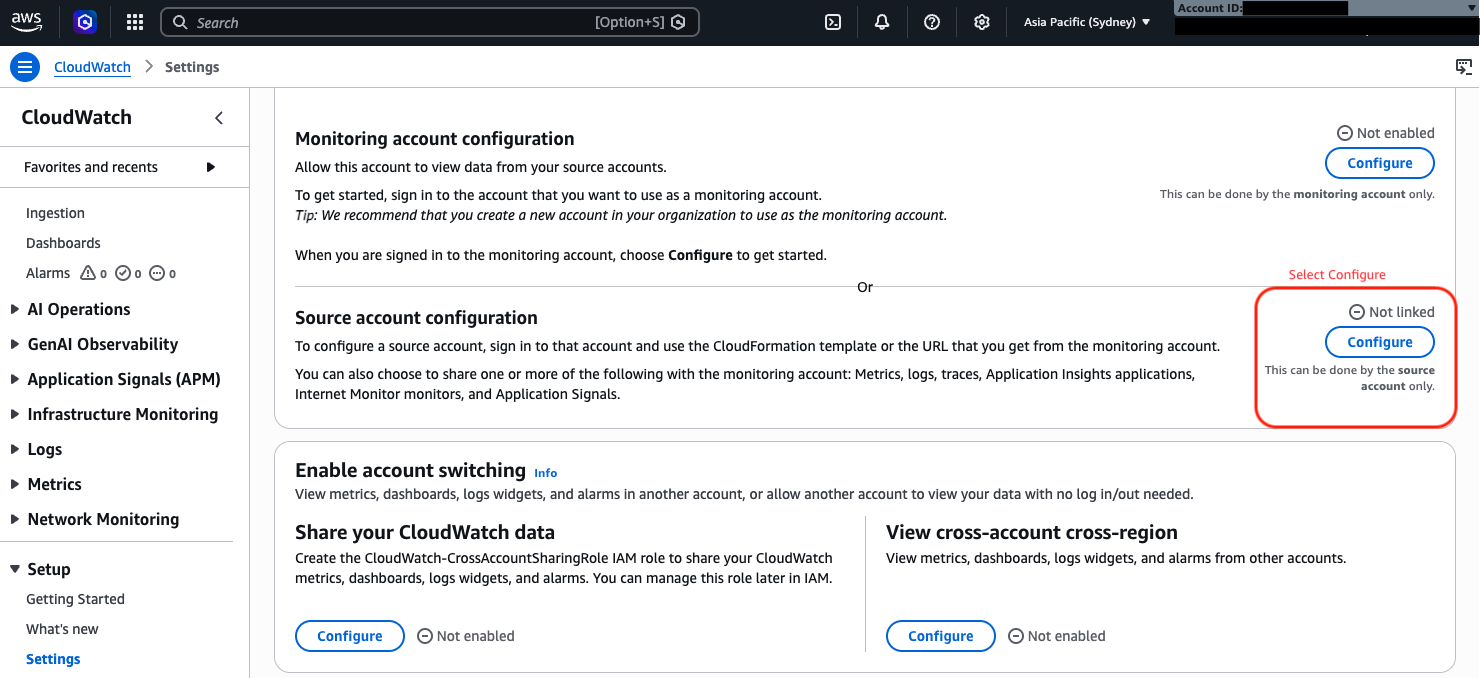Screen dimensions: 1480x678
Task: Open Getting Started under Setup
Action: [75, 599]
